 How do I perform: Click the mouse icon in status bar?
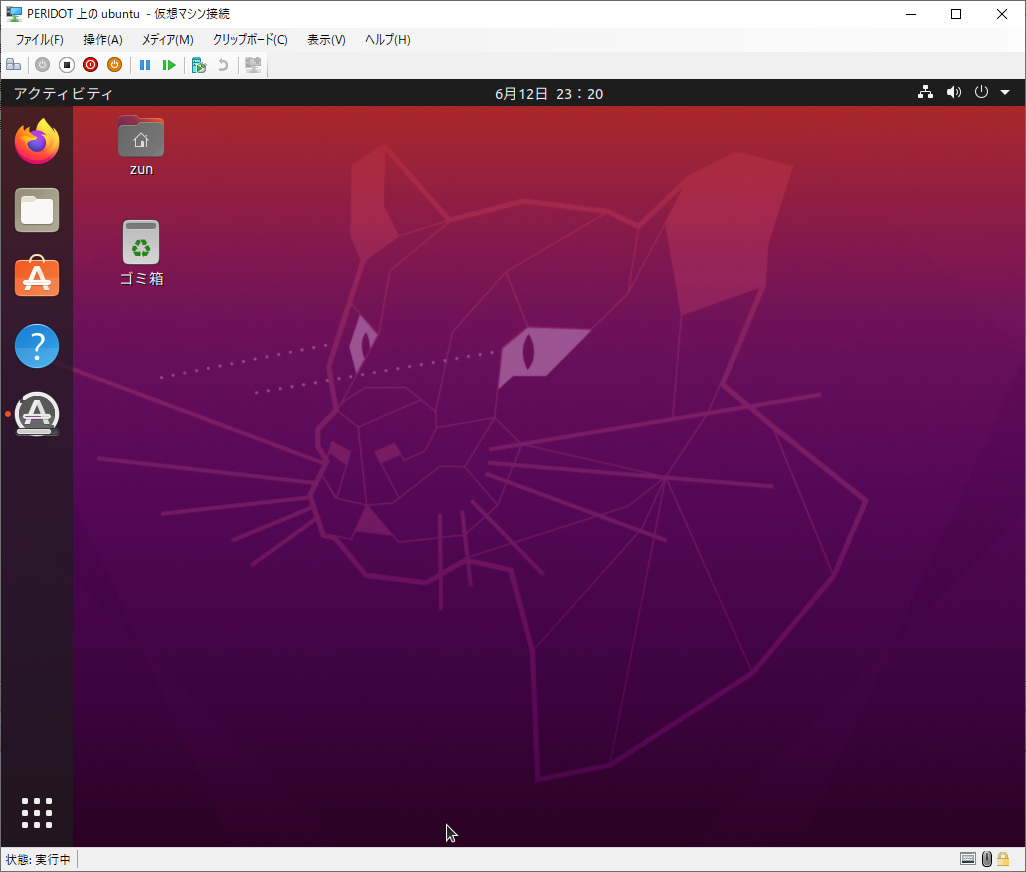987,859
